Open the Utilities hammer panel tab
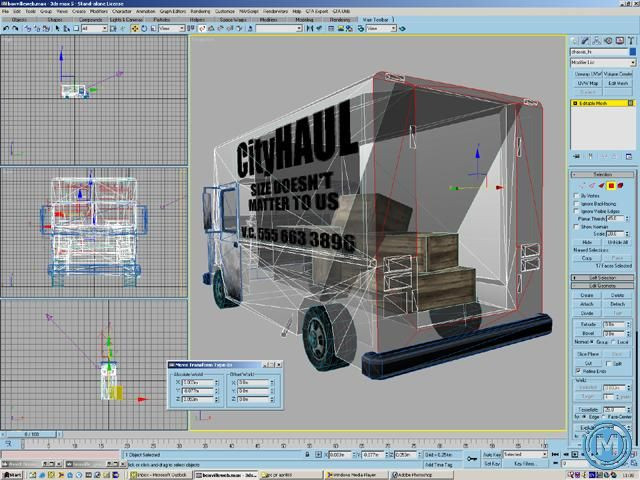The width and height of the screenshot is (640, 480). pyautogui.click(x=631, y=40)
